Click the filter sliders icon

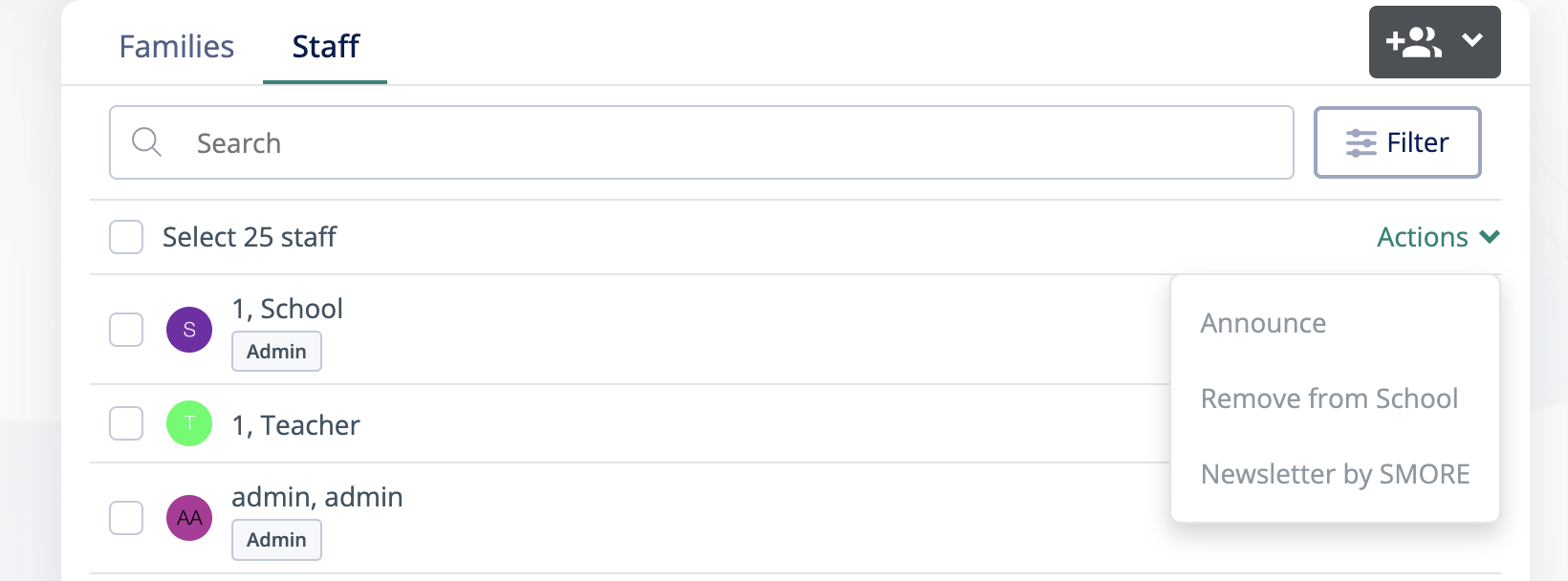[1359, 141]
